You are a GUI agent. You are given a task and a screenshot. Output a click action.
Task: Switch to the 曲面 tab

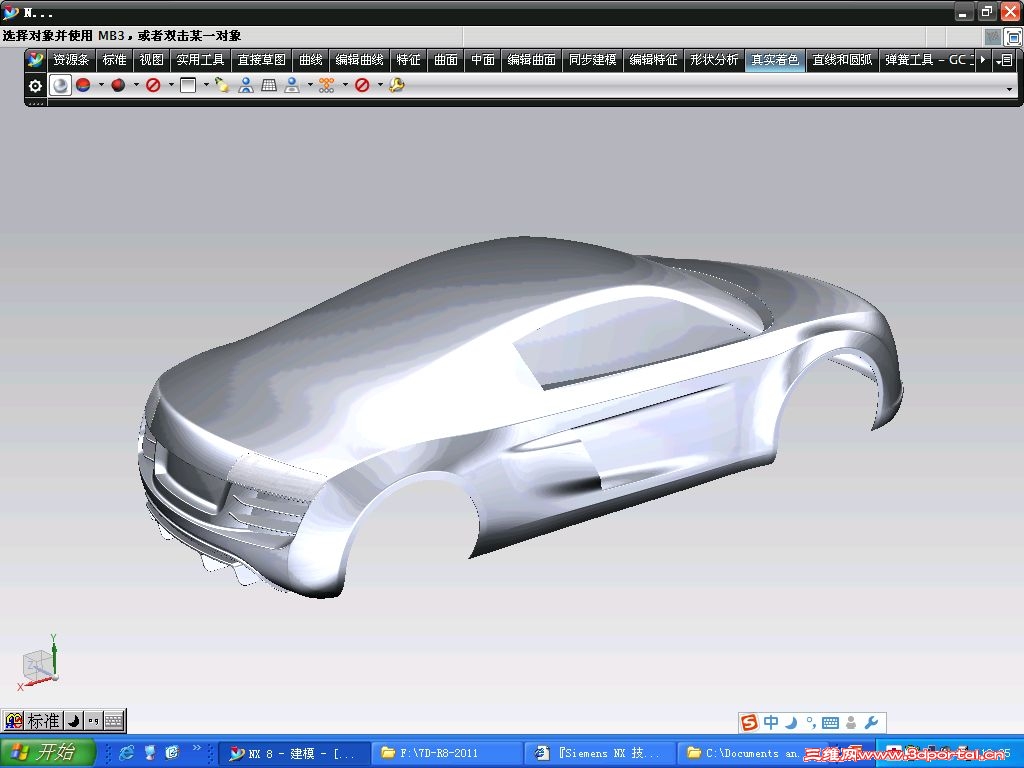446,60
